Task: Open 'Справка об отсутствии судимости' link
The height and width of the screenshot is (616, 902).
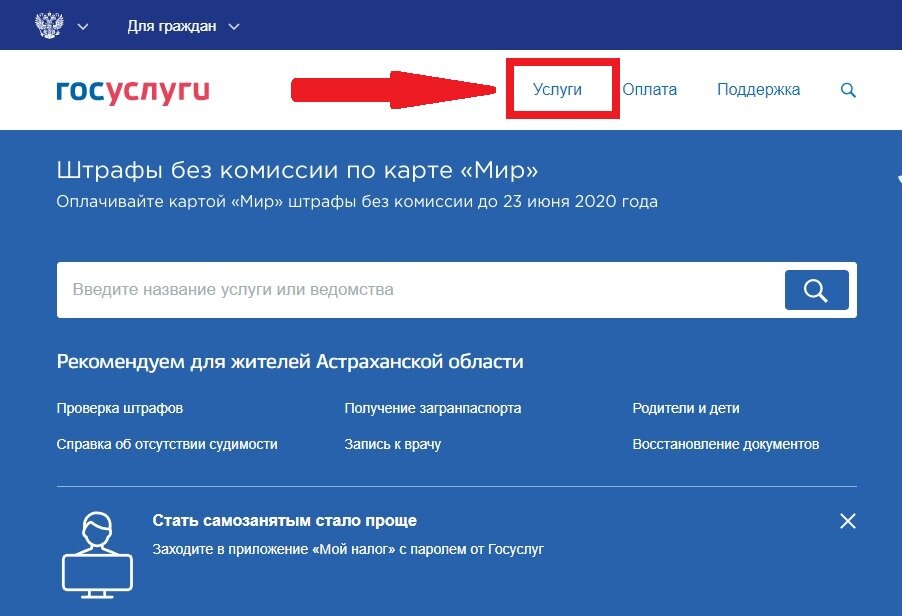Action: click(167, 444)
